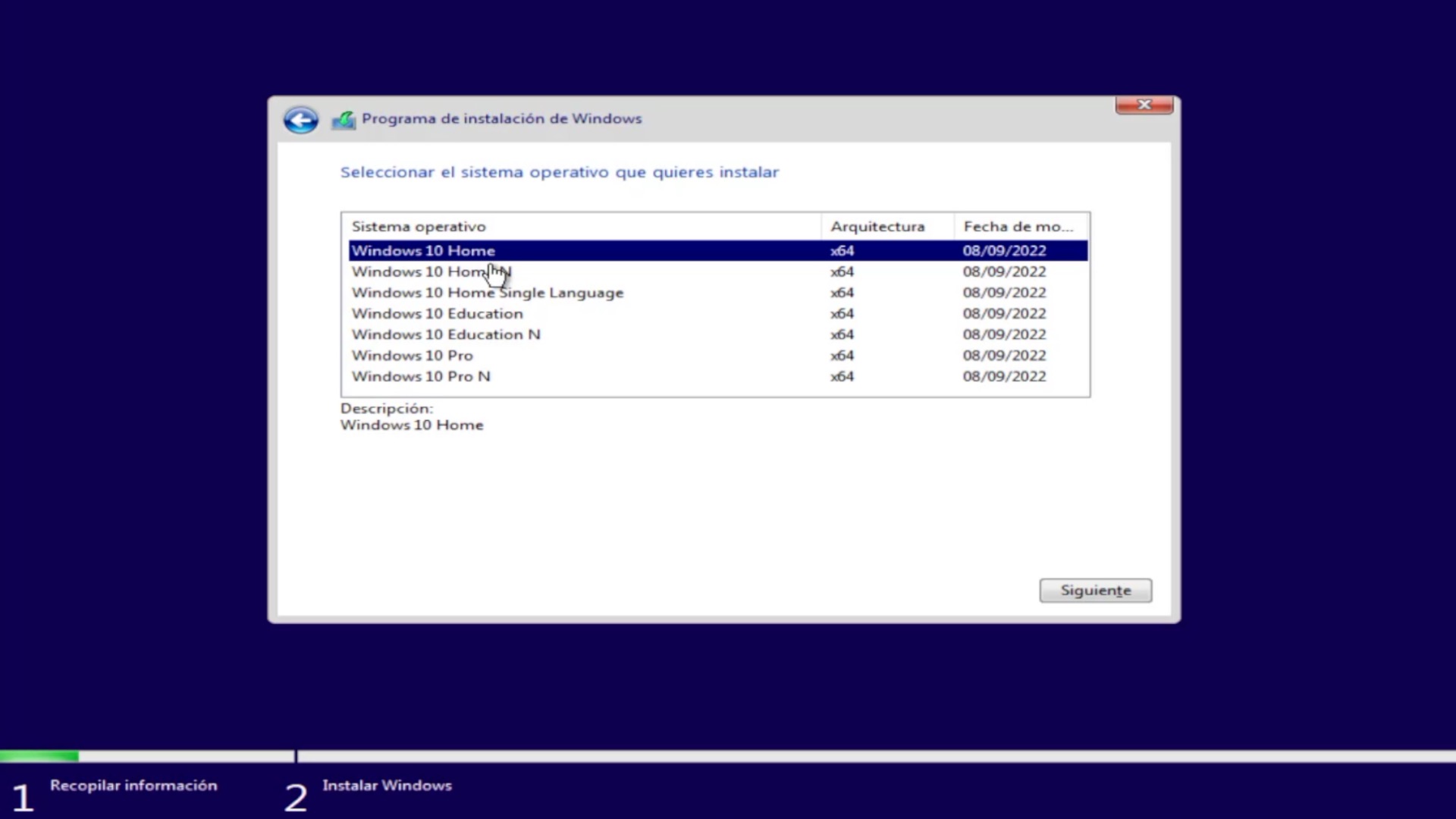
Task: Click date cell for Windows 10 Pro N
Action: (x=1004, y=376)
